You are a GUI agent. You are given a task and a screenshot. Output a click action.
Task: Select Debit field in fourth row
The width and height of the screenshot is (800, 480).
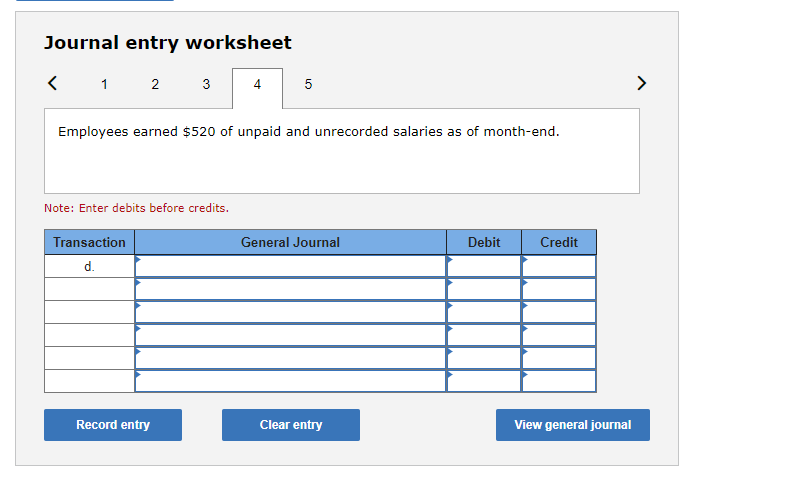(x=484, y=335)
